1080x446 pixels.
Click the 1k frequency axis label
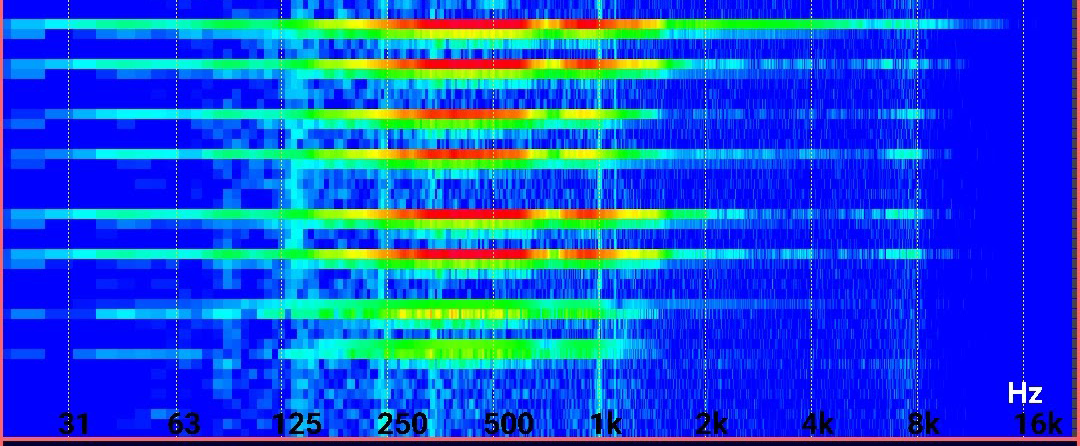click(x=606, y=423)
